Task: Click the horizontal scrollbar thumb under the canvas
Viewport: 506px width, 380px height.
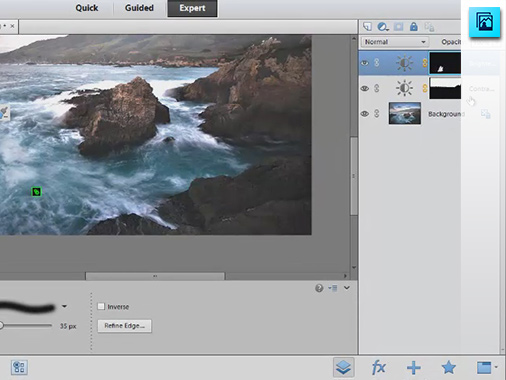Action: point(155,276)
